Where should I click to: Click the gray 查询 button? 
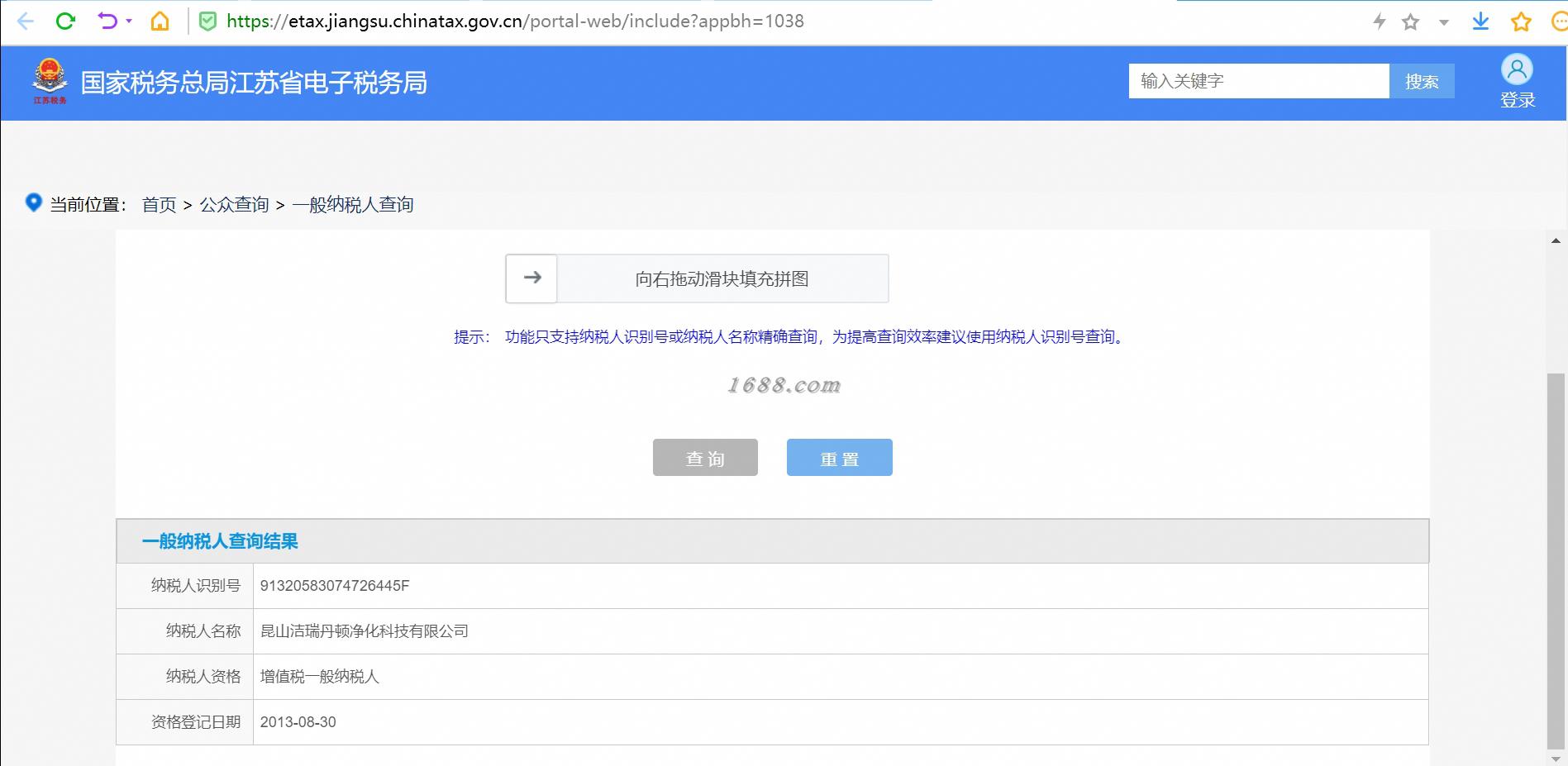pyautogui.click(x=705, y=458)
